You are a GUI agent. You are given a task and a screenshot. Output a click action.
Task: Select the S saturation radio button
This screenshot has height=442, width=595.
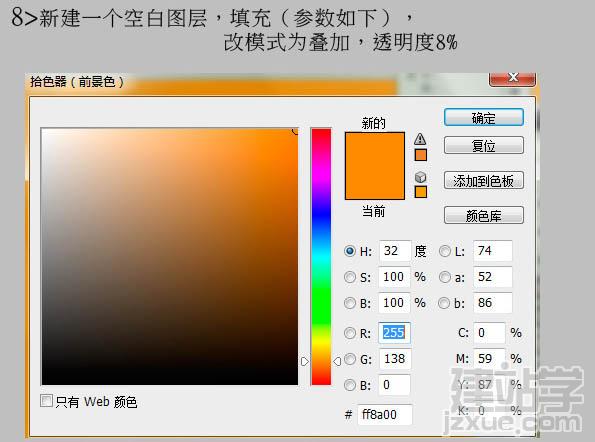pyautogui.click(x=349, y=277)
